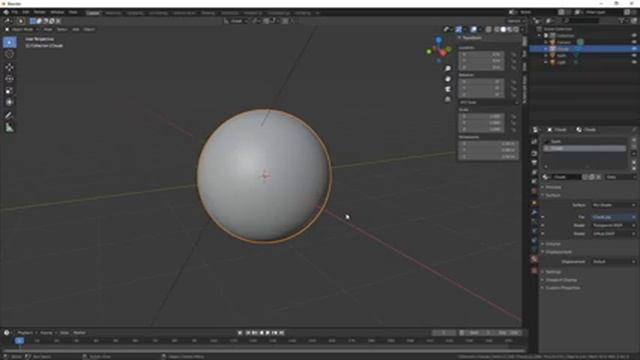
Task: Open the Fac input dropdown
Action: 614,217
